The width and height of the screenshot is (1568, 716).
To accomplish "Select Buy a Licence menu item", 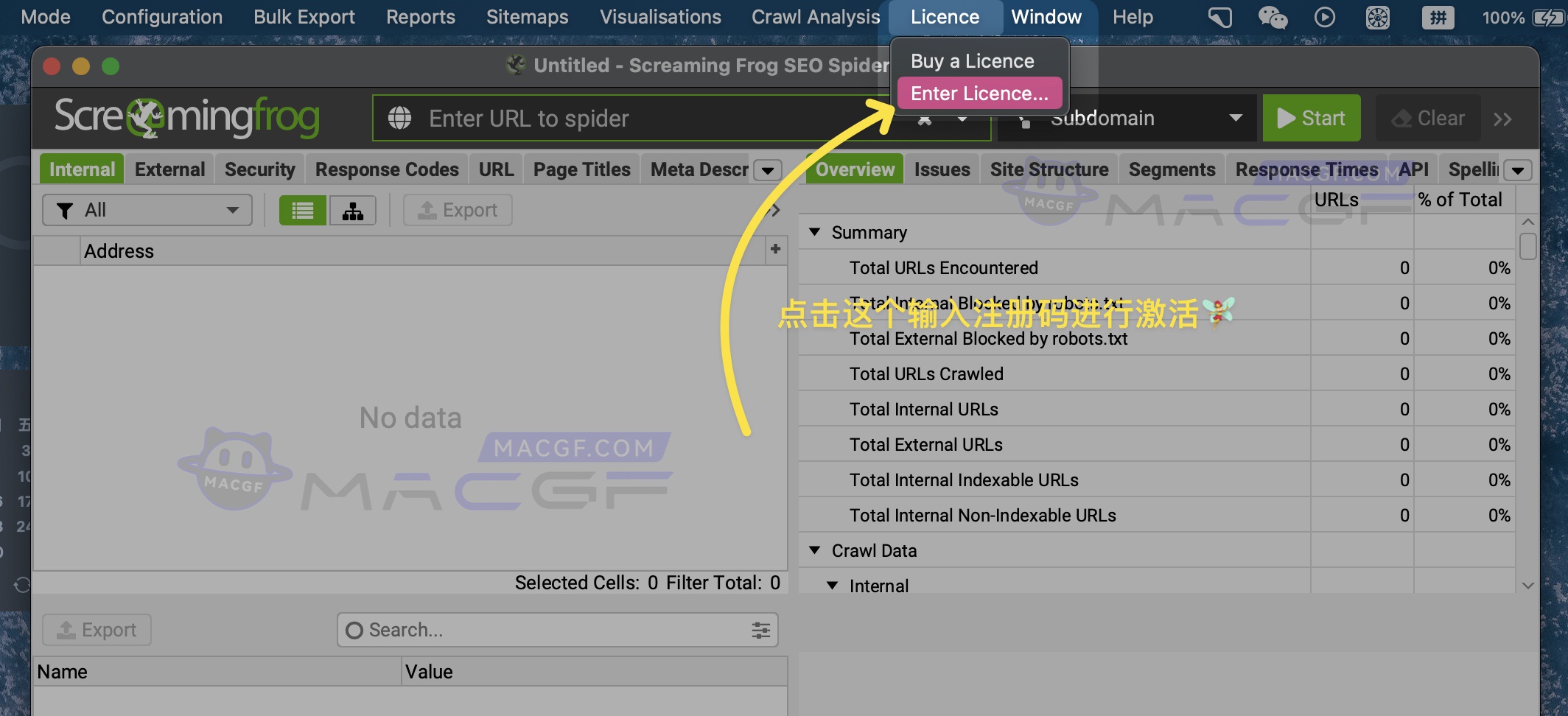I will point(972,61).
